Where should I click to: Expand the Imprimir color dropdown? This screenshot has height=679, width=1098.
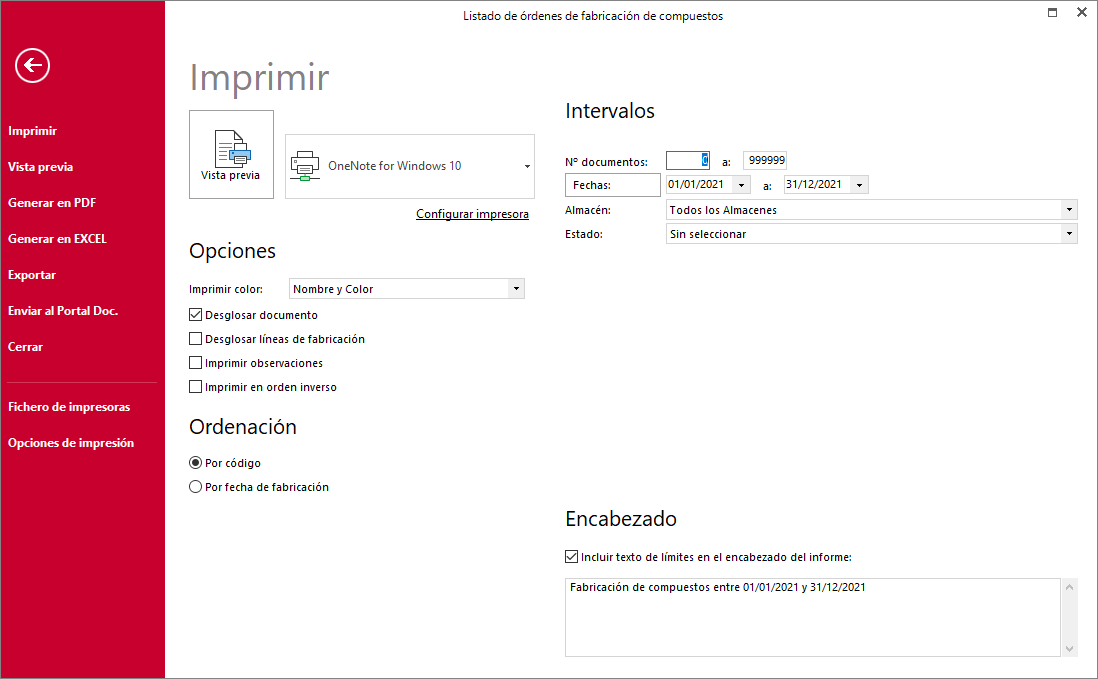pos(516,288)
